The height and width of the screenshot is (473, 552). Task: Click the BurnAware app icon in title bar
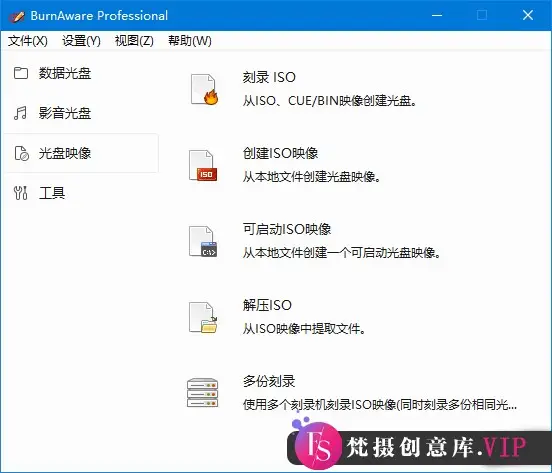coord(17,16)
